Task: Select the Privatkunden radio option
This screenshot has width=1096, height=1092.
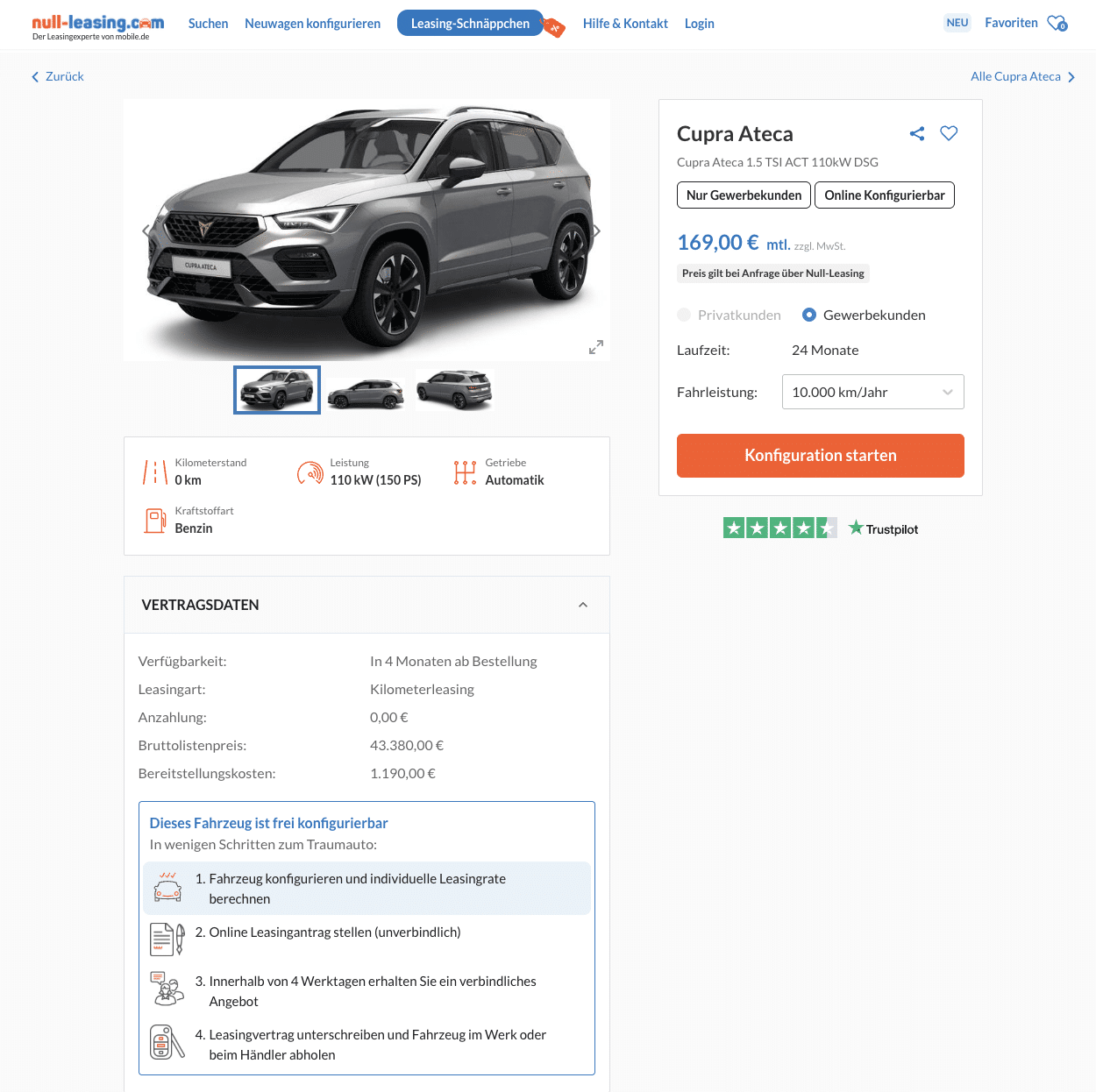Action: point(684,315)
